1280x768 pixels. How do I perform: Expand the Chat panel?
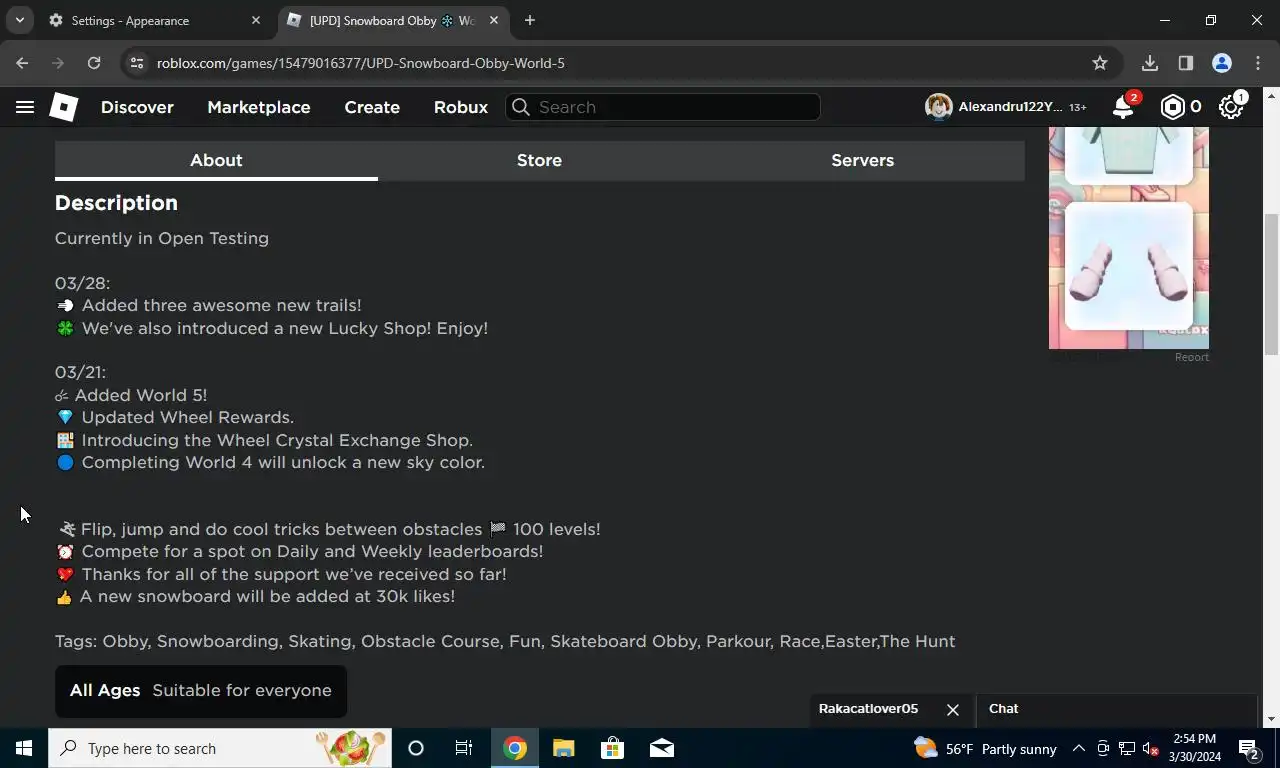1116,709
